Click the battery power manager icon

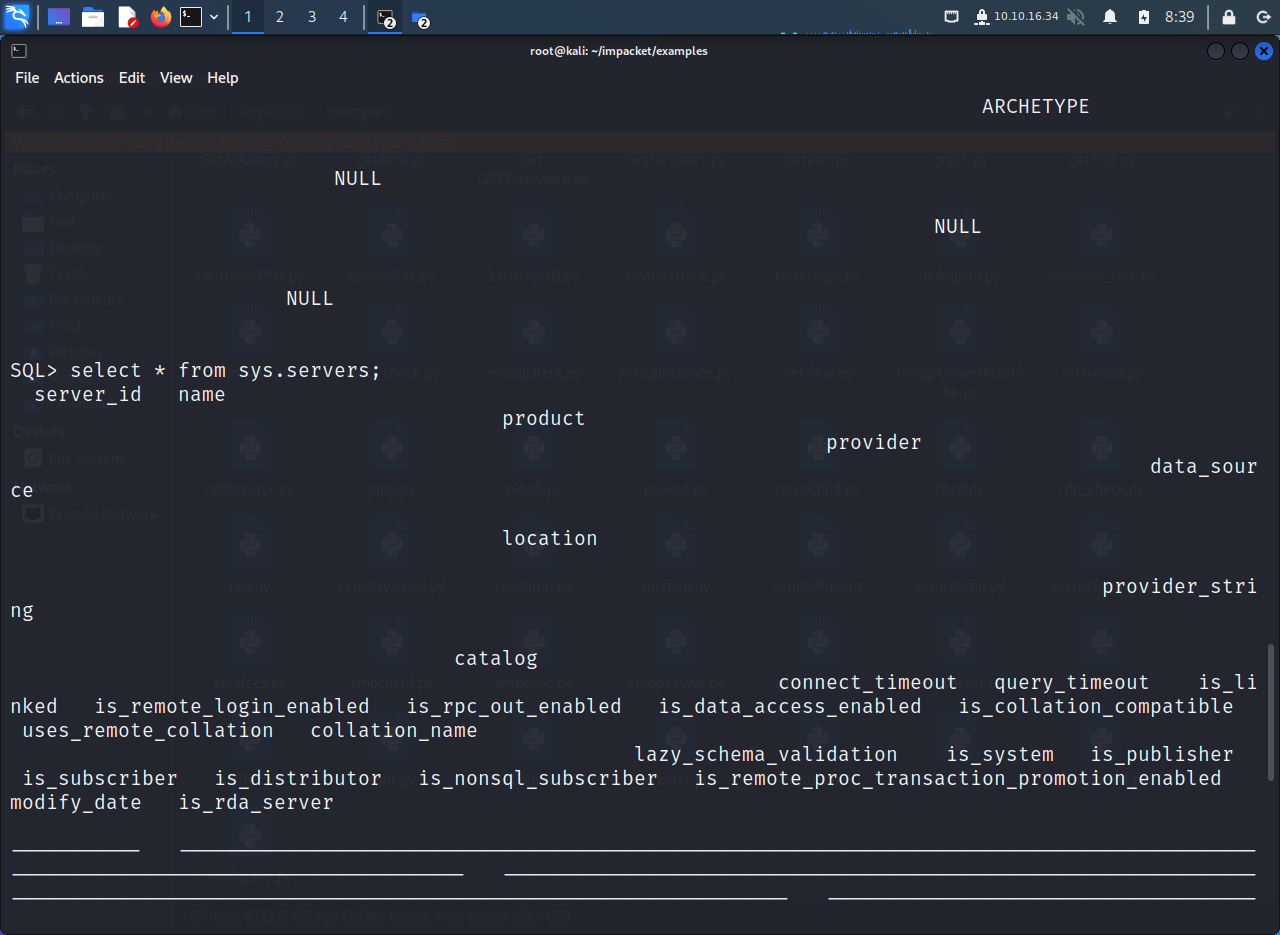(1144, 17)
